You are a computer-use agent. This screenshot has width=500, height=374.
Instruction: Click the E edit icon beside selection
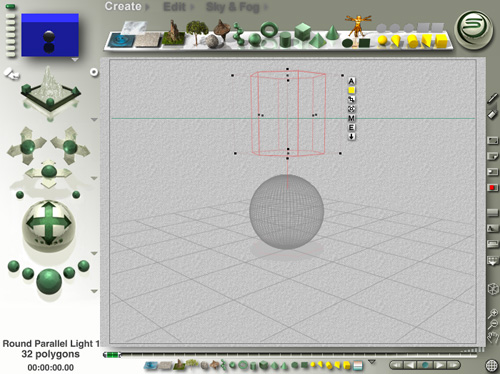click(x=351, y=127)
